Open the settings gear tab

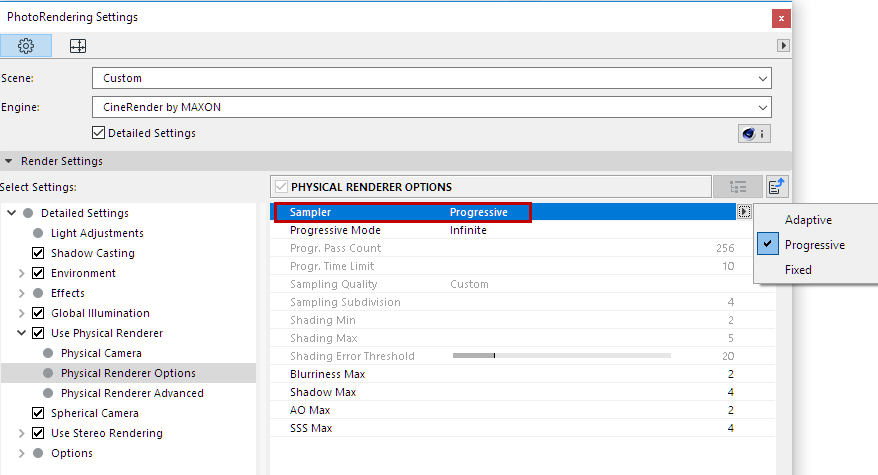click(26, 45)
